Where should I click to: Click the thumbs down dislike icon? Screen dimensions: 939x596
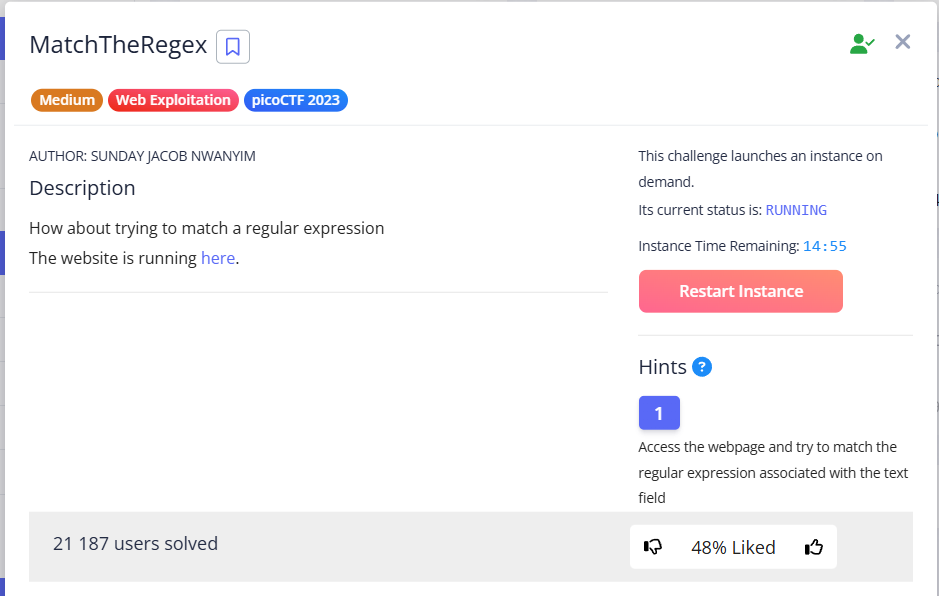click(653, 547)
